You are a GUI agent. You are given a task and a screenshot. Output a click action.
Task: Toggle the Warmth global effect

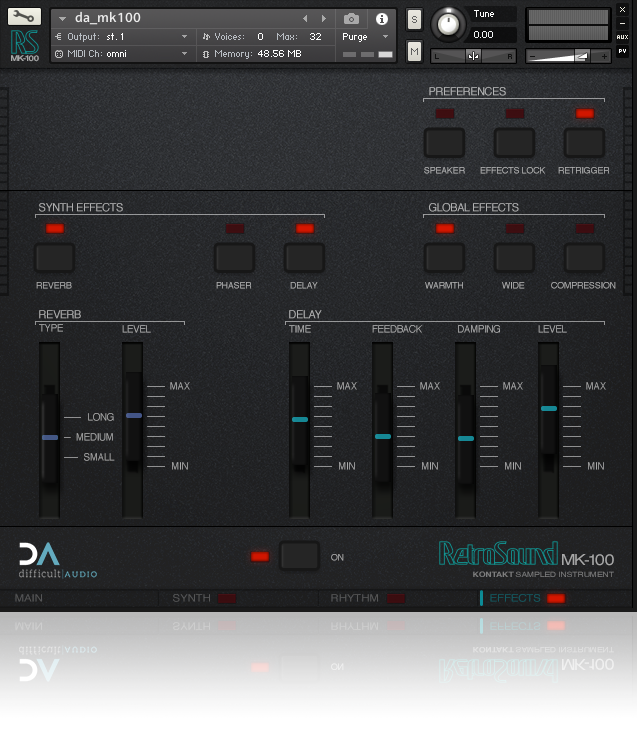(x=444, y=257)
